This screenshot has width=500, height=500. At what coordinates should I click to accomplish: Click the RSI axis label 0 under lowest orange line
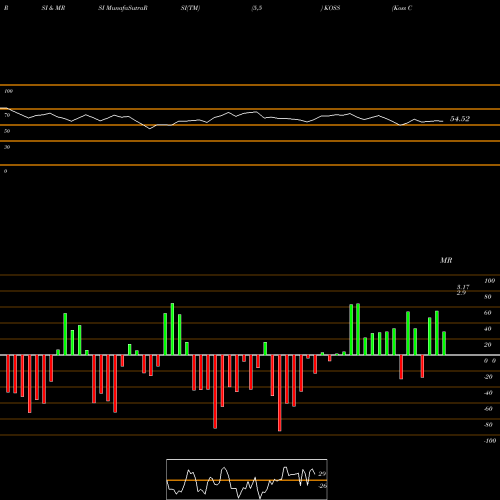(5, 171)
